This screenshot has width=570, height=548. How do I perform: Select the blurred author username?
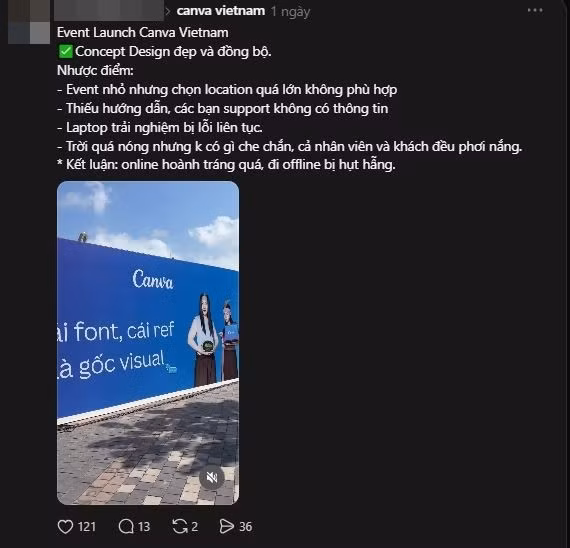click(109, 11)
